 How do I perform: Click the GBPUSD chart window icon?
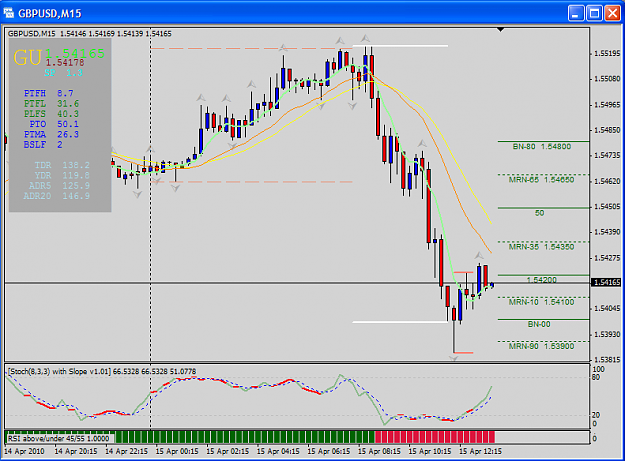(9, 13)
